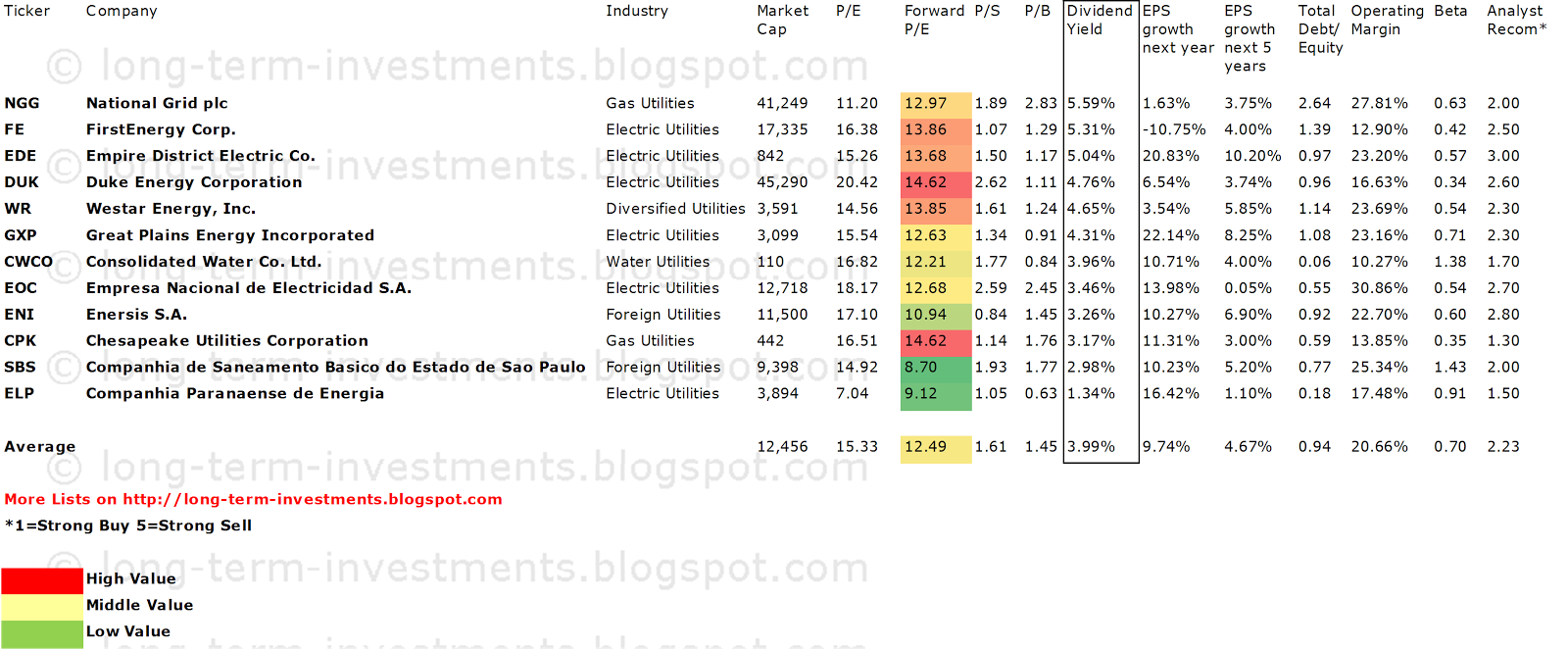Screen dimensions: 1568x649
Task: Click company name Chesapeake Utilities Corporation
Action: click(227, 342)
